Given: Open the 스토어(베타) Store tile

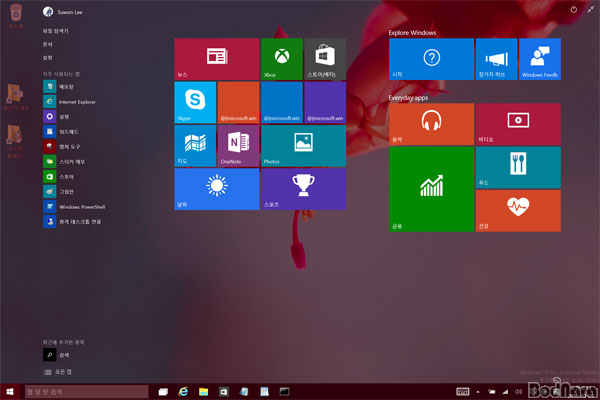Looking at the screenshot, I should (x=325, y=59).
